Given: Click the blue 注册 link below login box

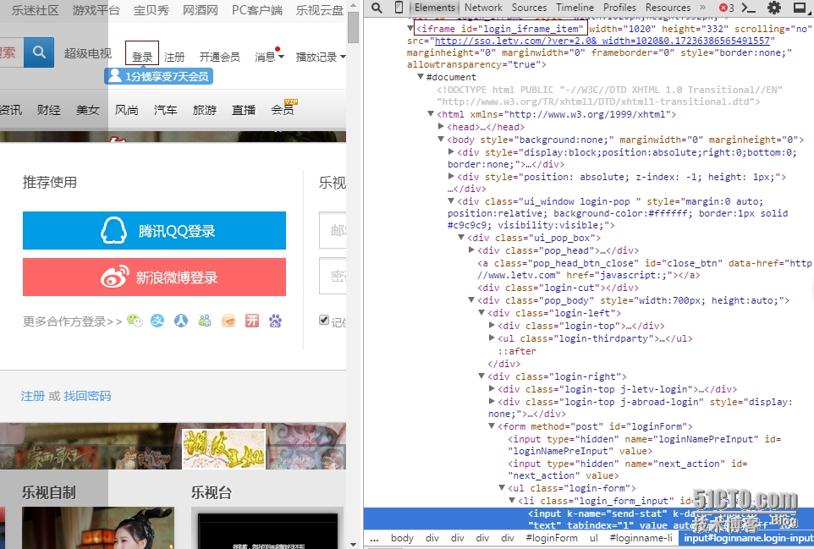Looking at the screenshot, I should [x=32, y=396].
